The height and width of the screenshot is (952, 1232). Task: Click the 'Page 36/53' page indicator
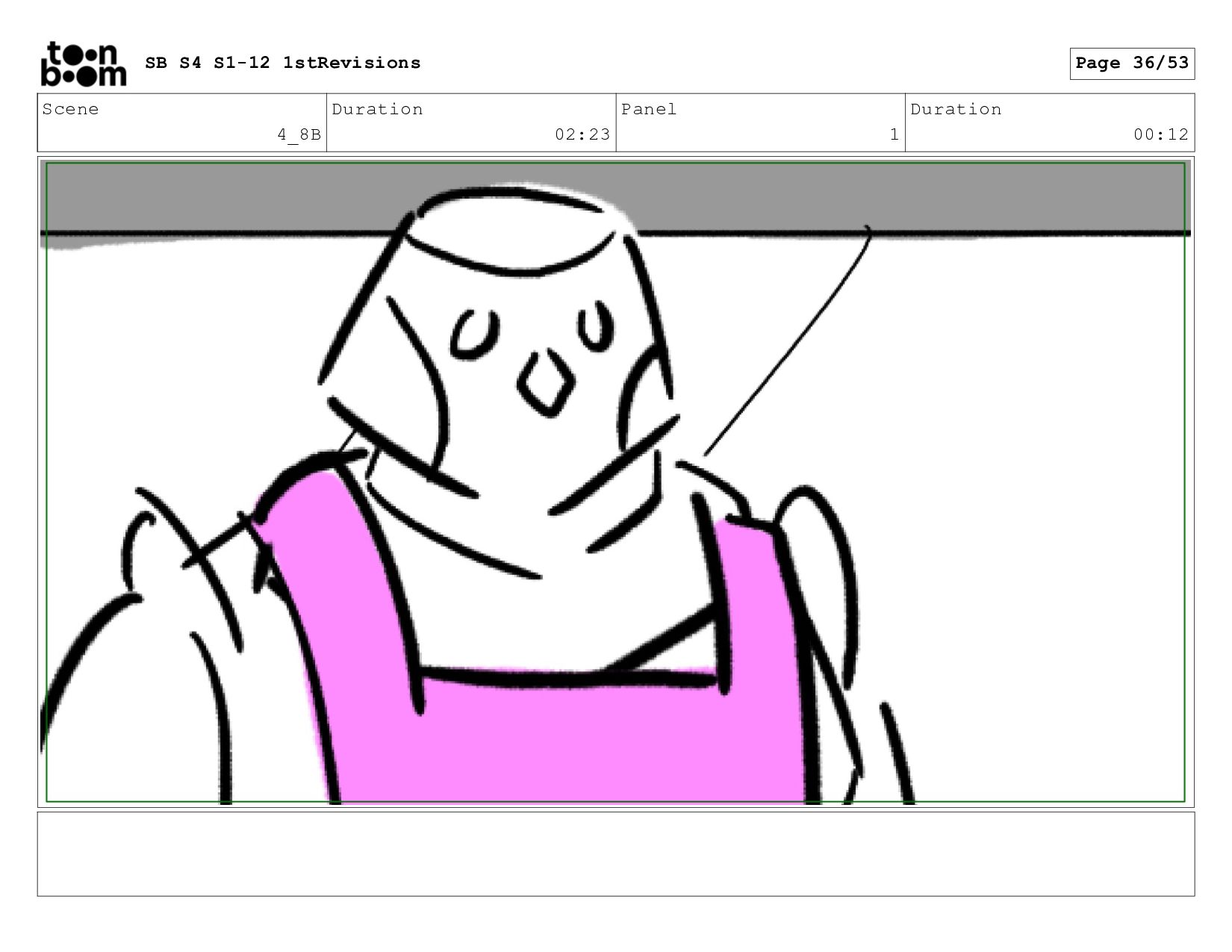(1132, 63)
